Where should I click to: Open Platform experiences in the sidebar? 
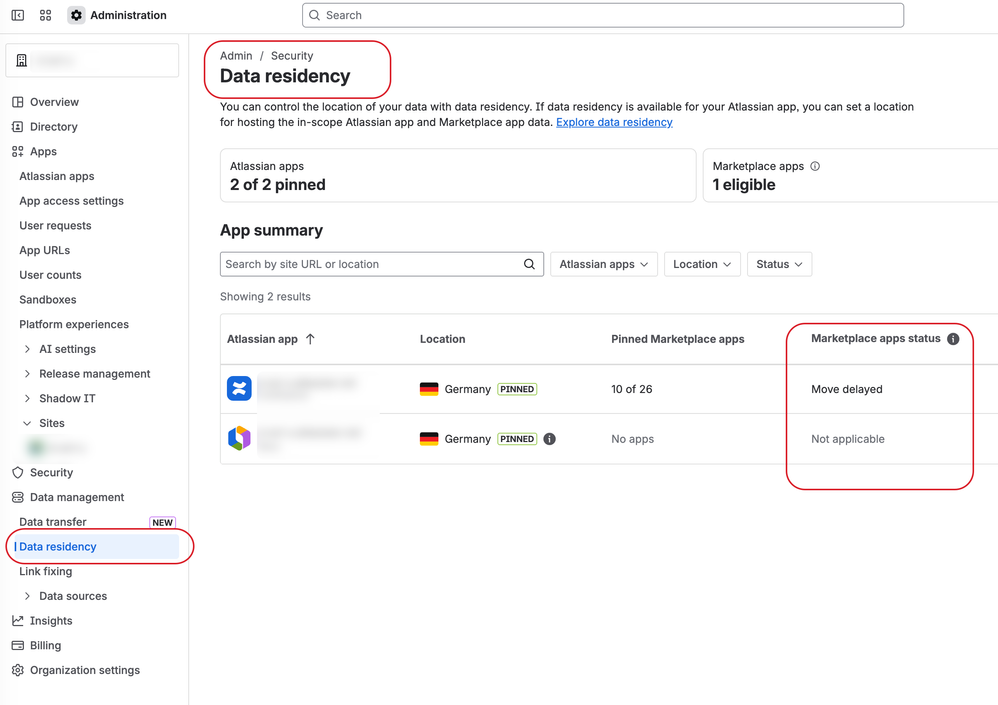[x=74, y=325]
